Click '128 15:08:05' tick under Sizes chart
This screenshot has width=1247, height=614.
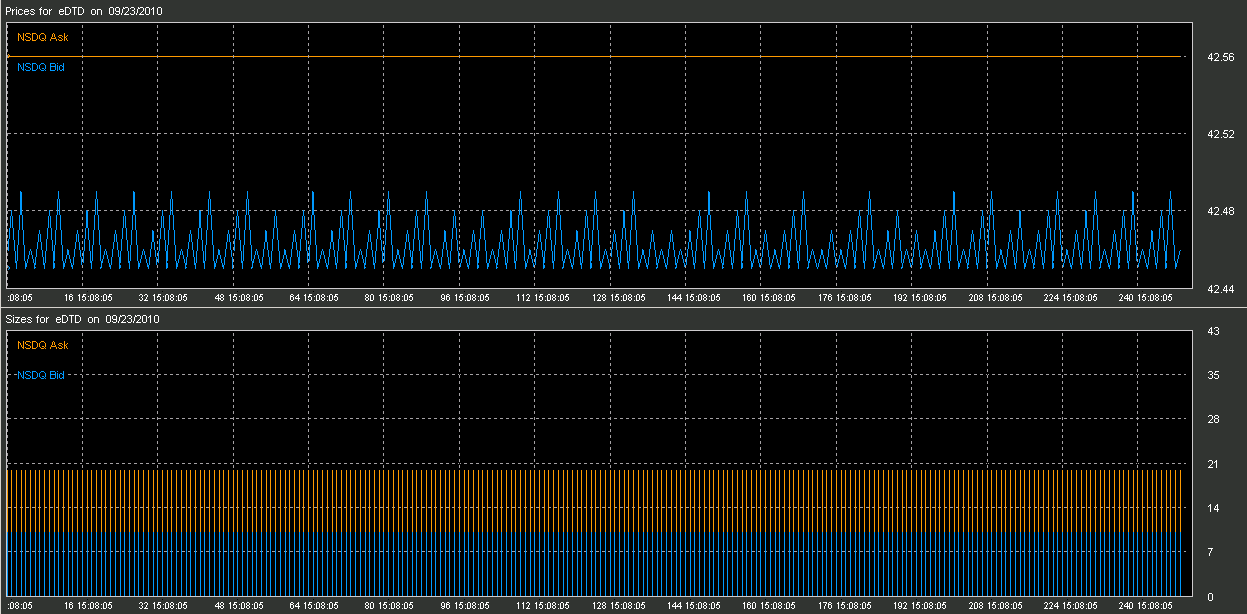pos(618,606)
